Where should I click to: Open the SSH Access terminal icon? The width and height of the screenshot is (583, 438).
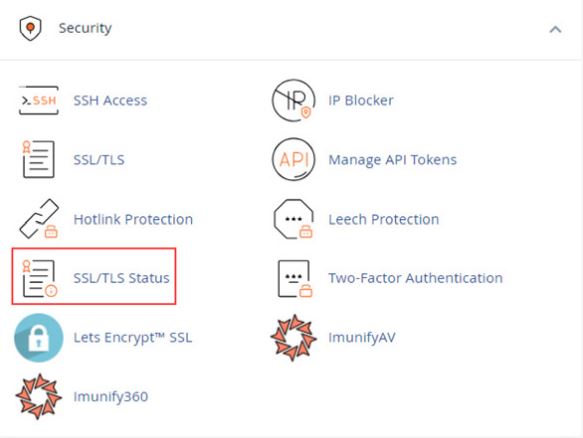click(x=39, y=100)
